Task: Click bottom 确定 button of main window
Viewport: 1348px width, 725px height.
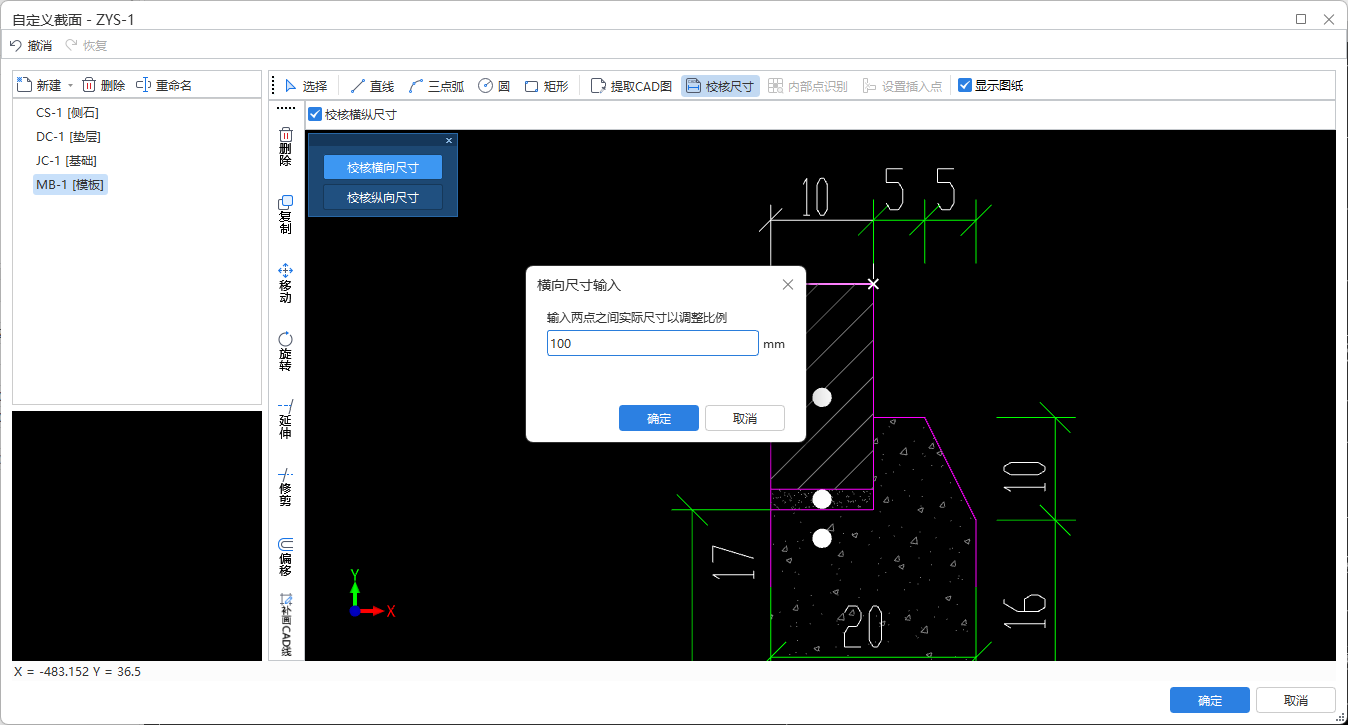Action: 1210,700
